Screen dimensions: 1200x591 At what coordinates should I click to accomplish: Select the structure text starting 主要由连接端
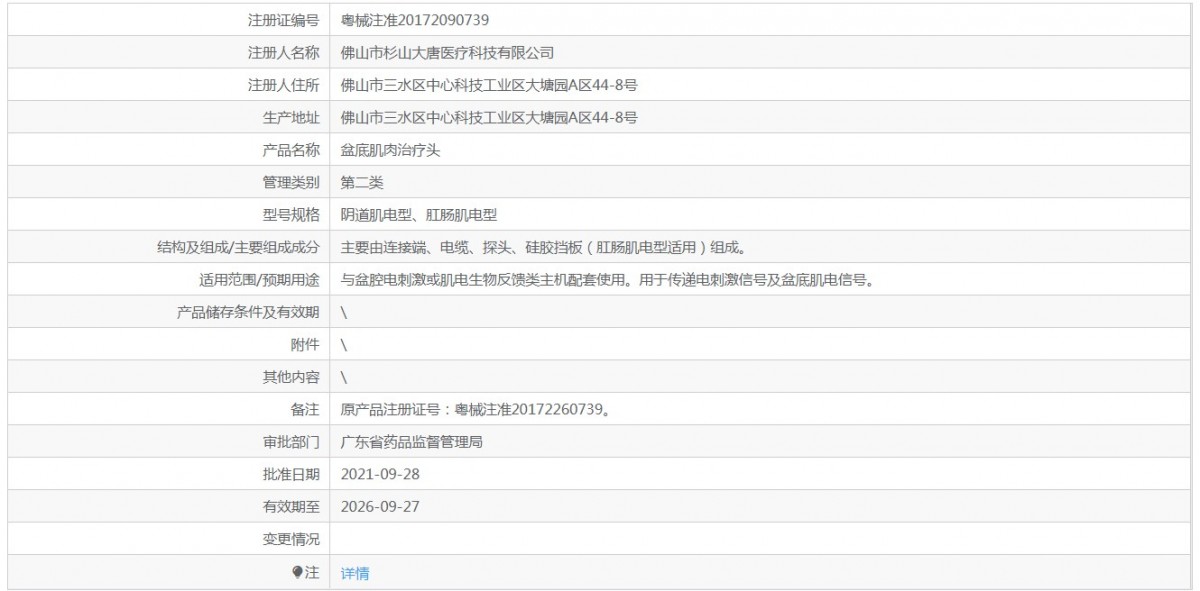[543, 247]
